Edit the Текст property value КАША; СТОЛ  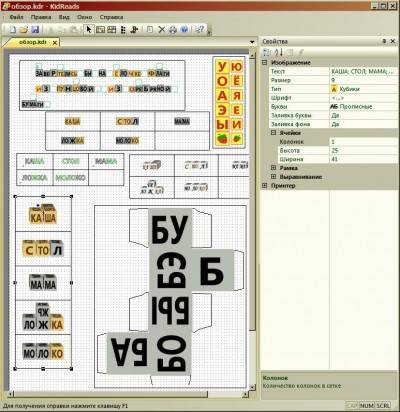(363, 71)
